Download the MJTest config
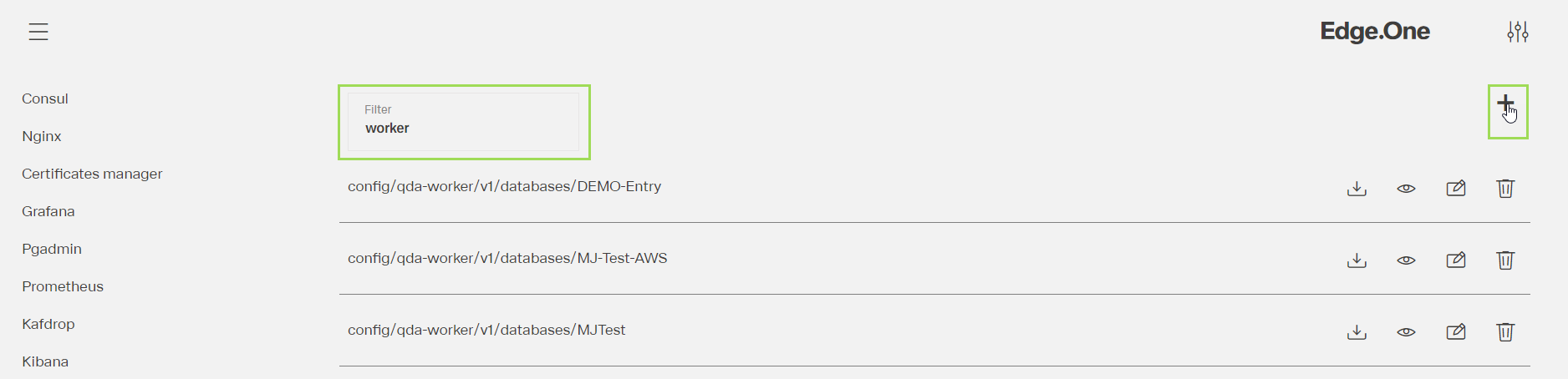This screenshot has height=379, width=1568. [1357, 332]
